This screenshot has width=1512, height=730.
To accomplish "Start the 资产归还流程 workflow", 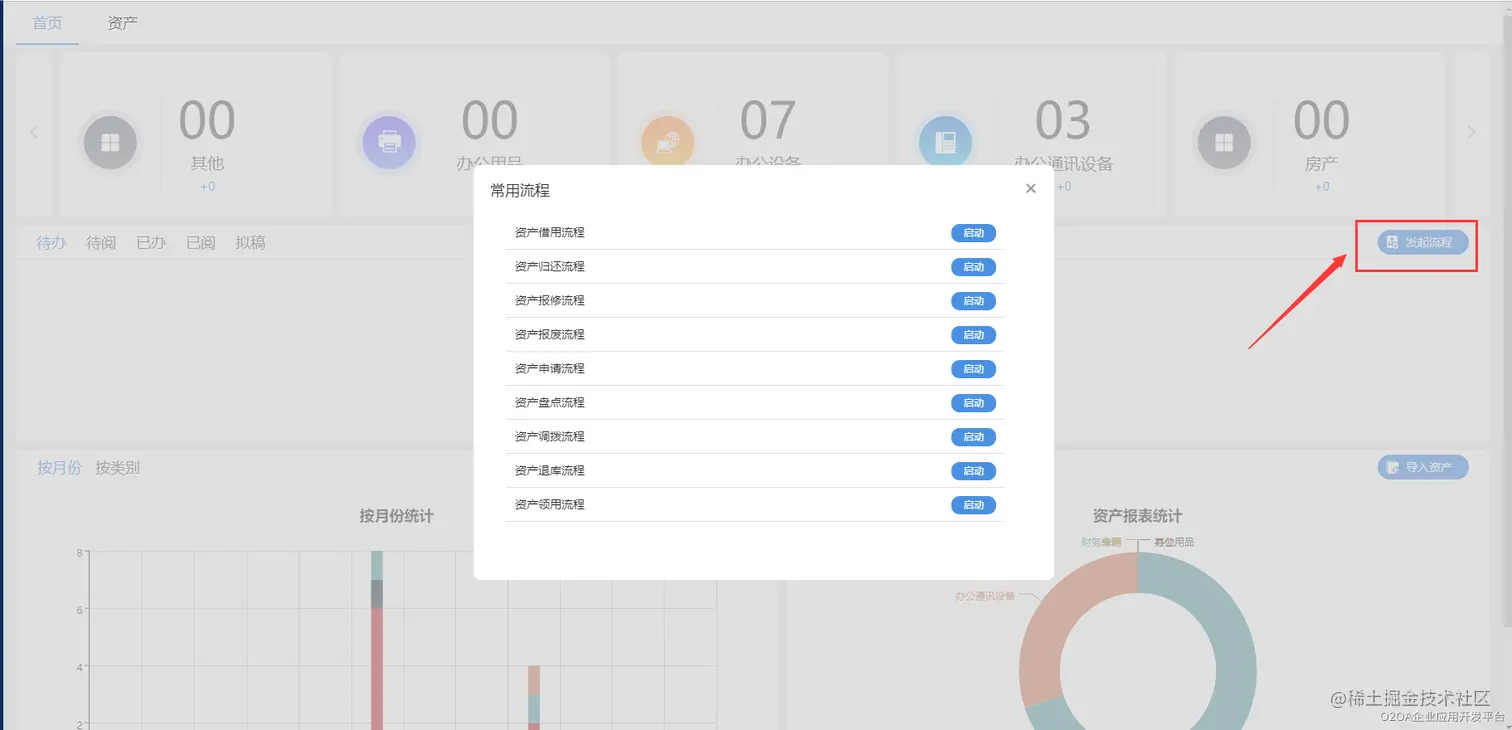I will click(x=973, y=267).
